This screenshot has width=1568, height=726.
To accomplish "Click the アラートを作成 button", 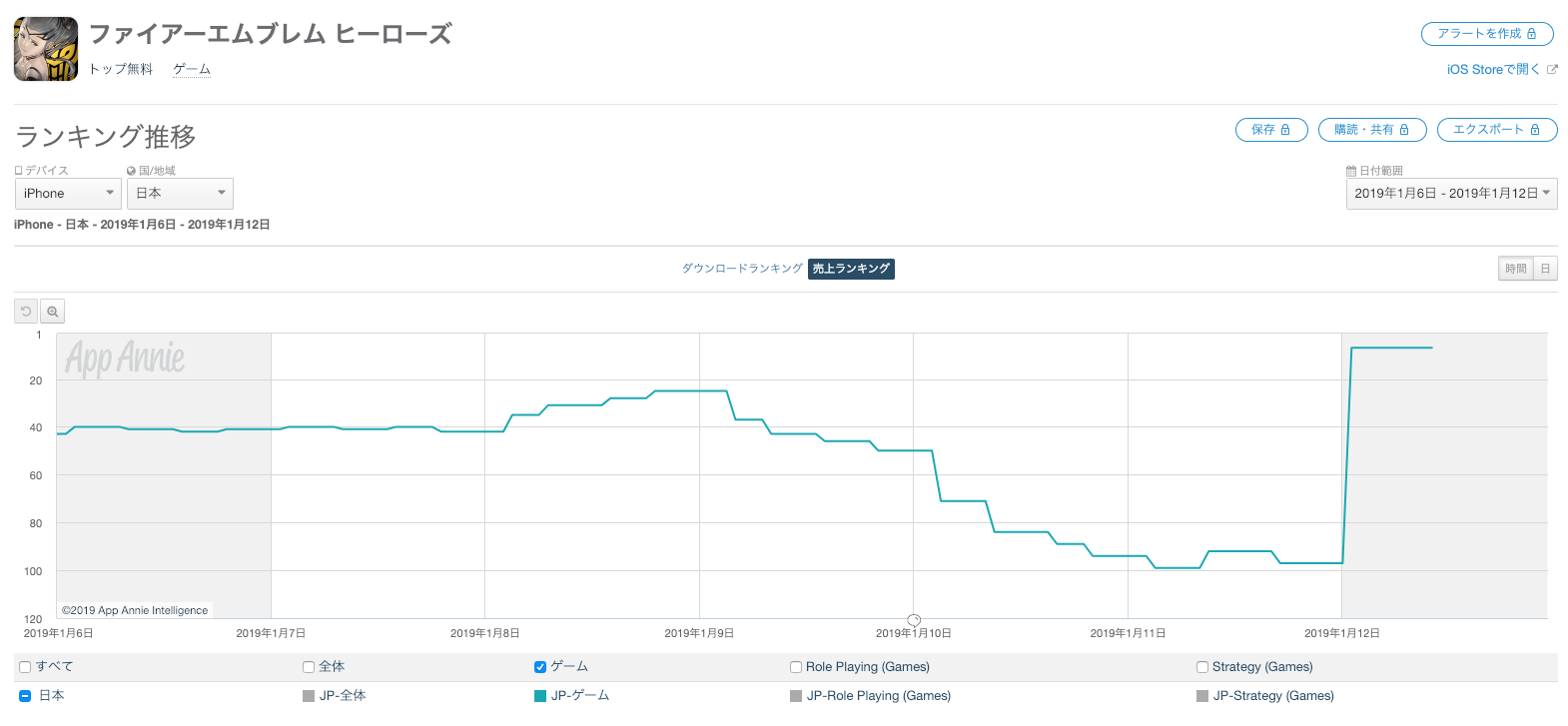I will (x=1487, y=34).
